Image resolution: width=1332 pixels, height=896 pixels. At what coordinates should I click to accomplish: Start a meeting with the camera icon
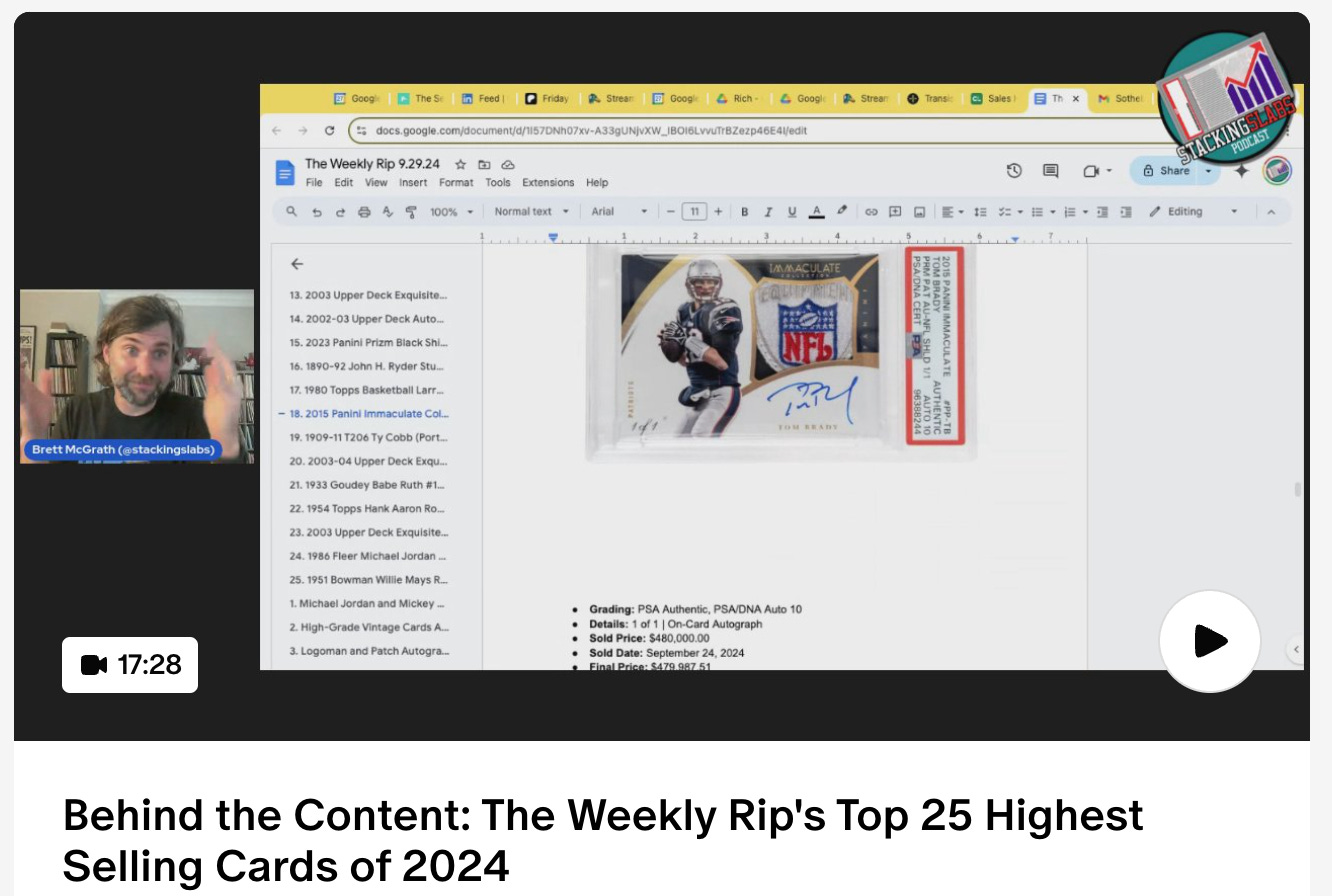tap(1091, 171)
